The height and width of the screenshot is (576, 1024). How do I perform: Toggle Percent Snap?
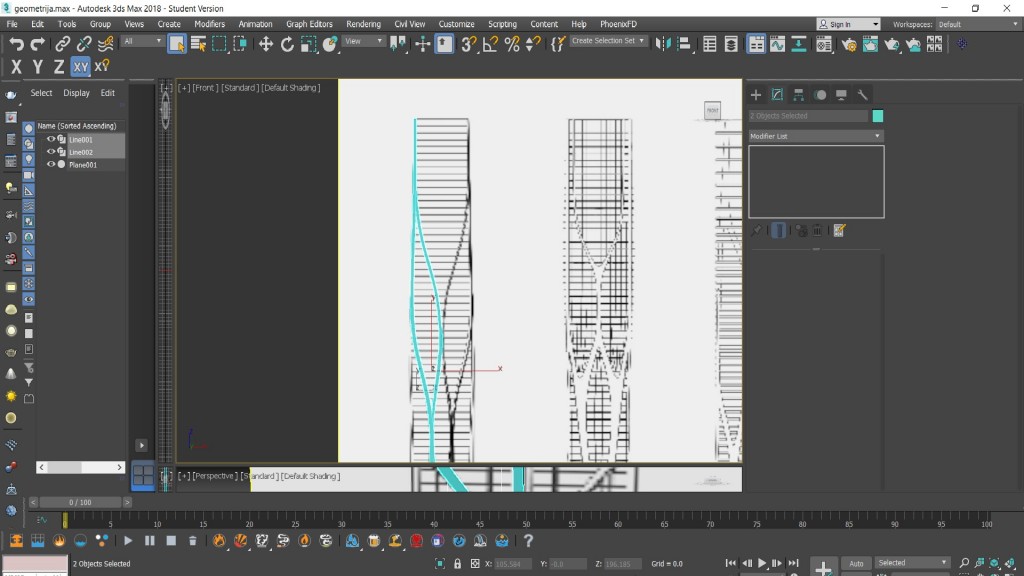tap(512, 44)
